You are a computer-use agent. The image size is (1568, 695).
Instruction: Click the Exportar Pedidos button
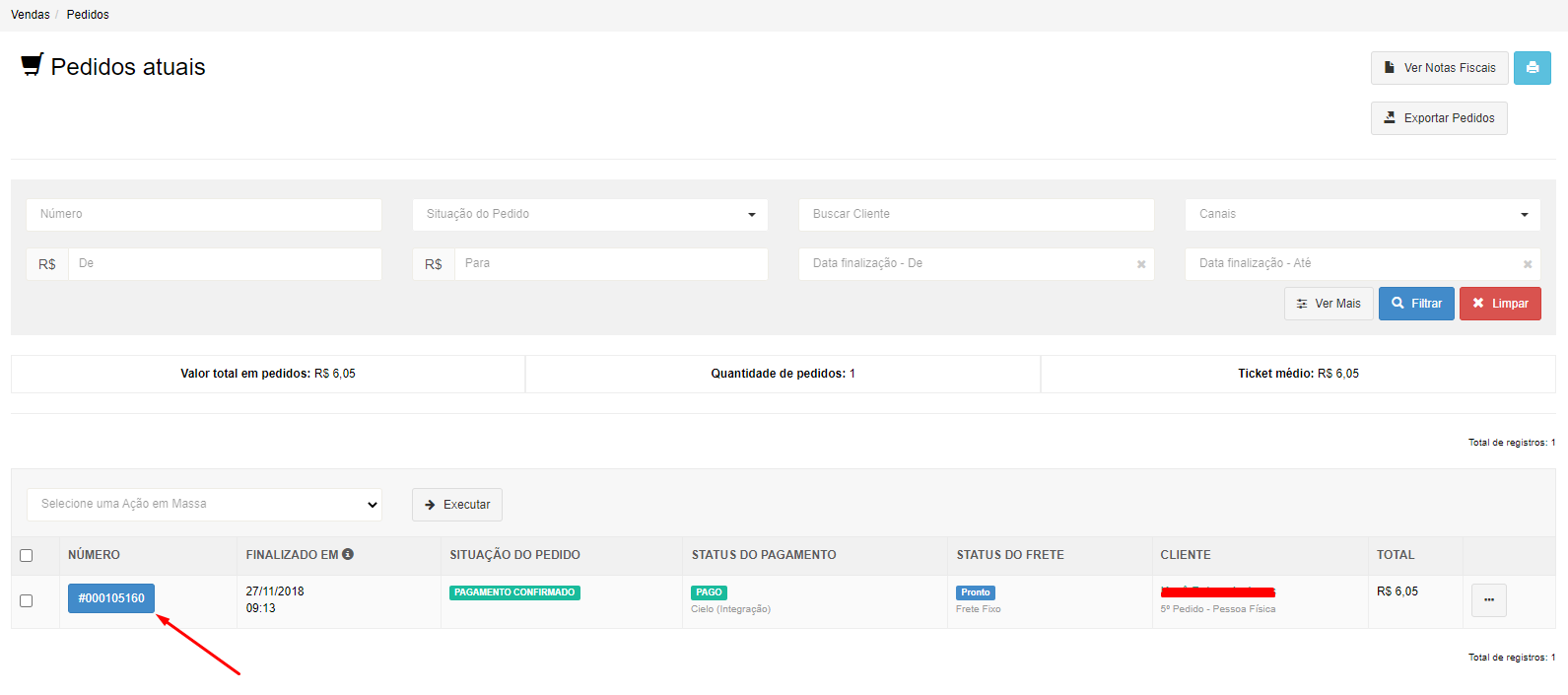1439,118
